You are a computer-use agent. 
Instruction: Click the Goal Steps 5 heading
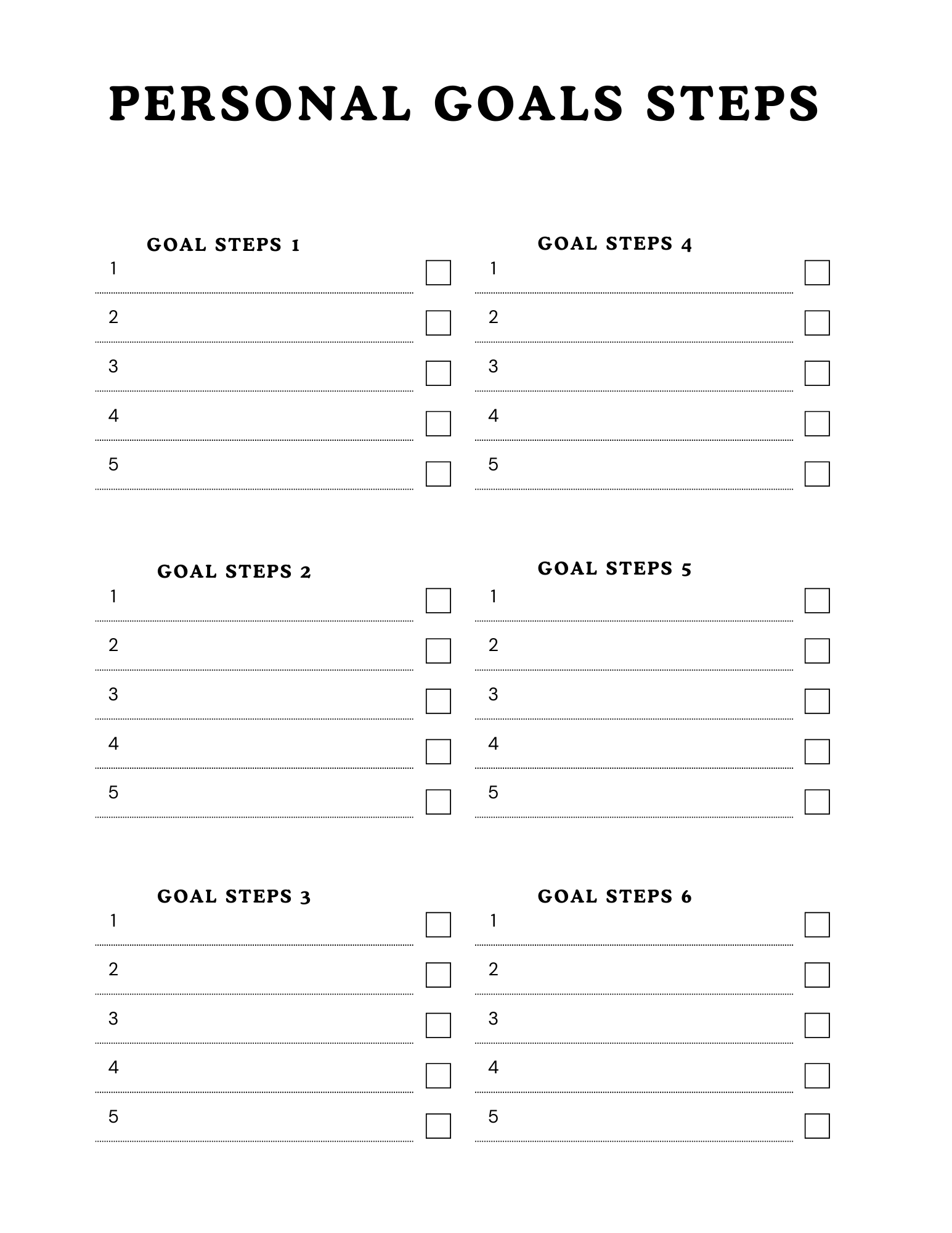614,568
